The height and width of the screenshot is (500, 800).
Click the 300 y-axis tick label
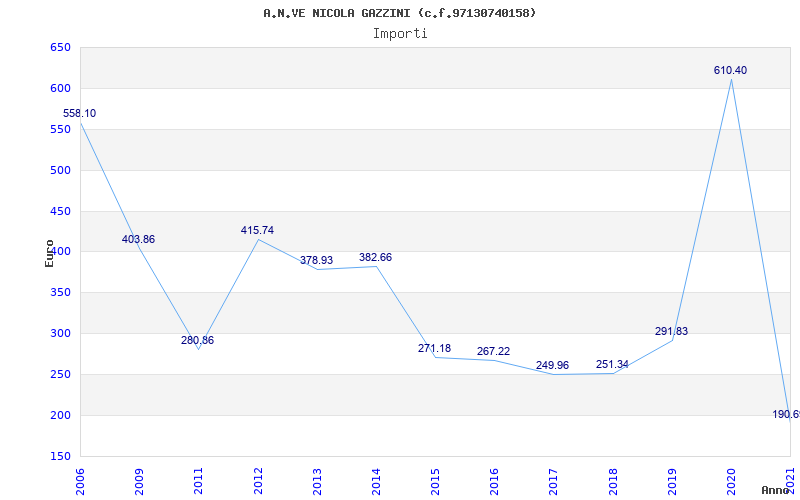pos(60,334)
